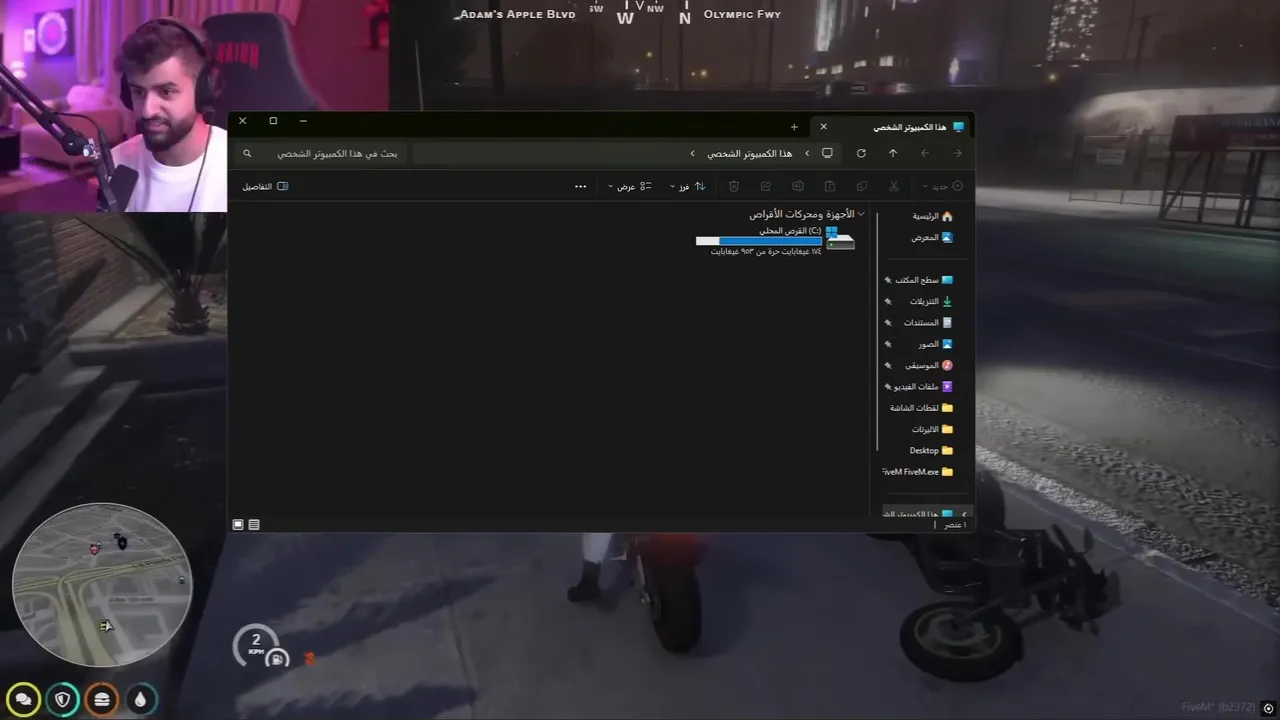1280x720 pixels.
Task: Click the streamer webcam overlay
Action: (x=194, y=105)
